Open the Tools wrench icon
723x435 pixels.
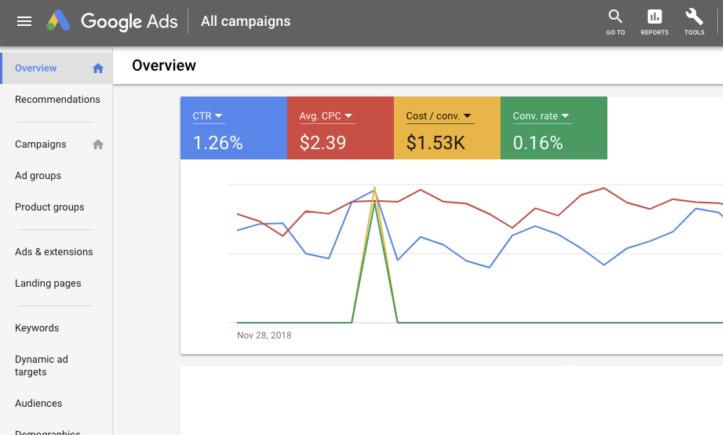coord(694,19)
